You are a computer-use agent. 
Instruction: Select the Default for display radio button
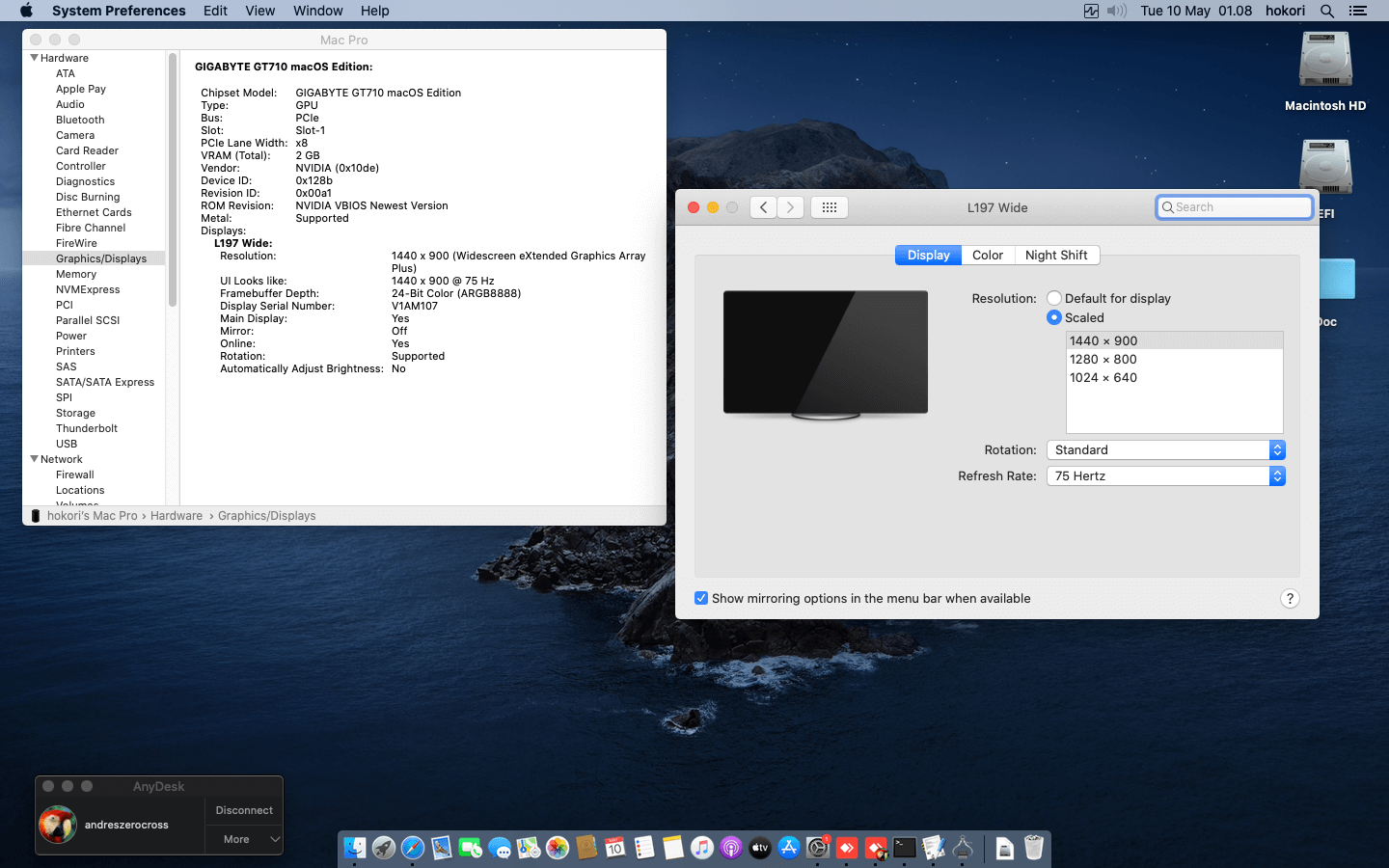click(1054, 299)
